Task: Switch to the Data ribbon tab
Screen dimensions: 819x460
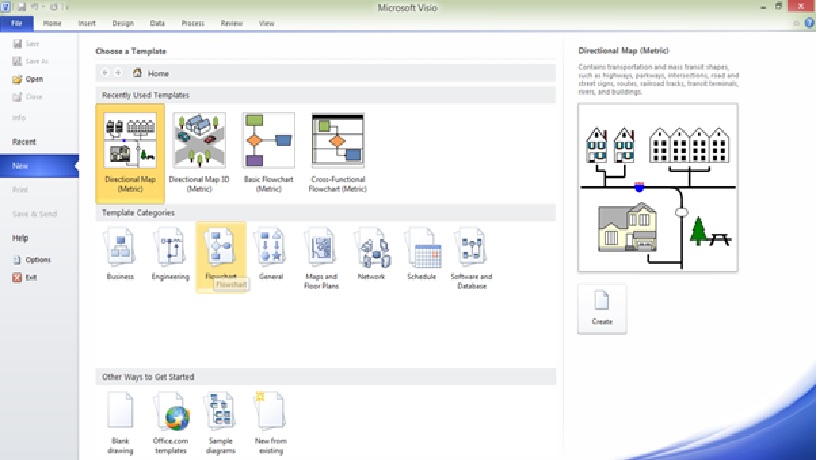Action: (x=157, y=23)
